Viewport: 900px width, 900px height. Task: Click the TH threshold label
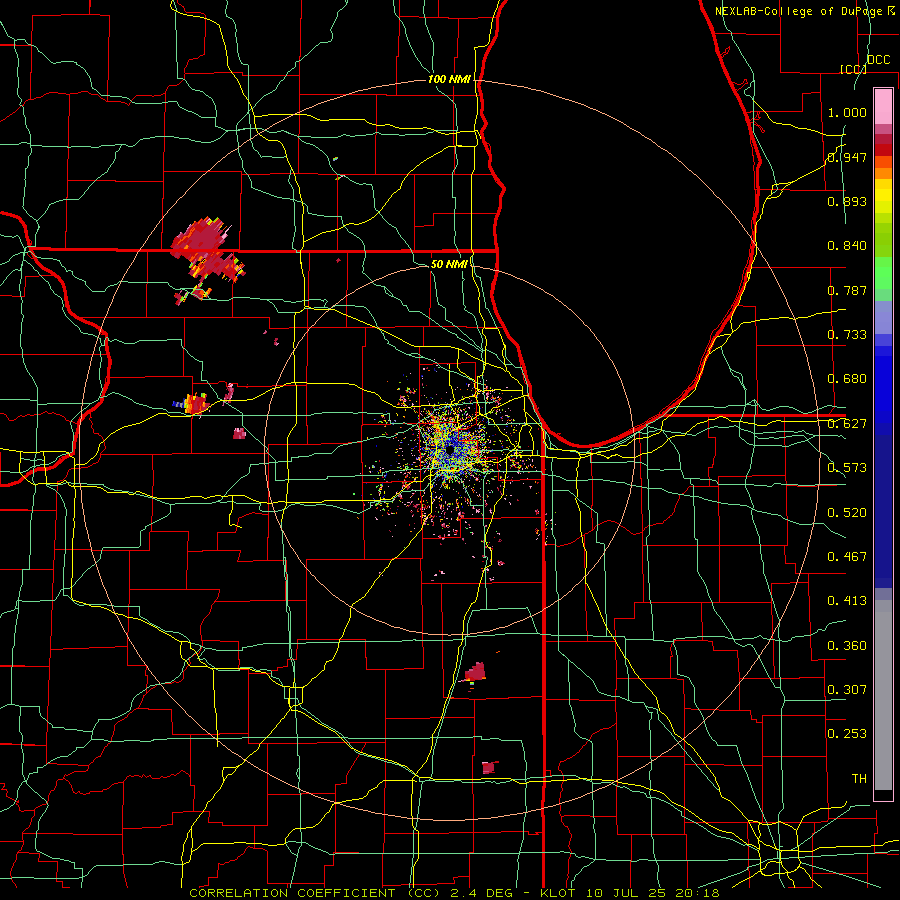pyautogui.click(x=859, y=779)
